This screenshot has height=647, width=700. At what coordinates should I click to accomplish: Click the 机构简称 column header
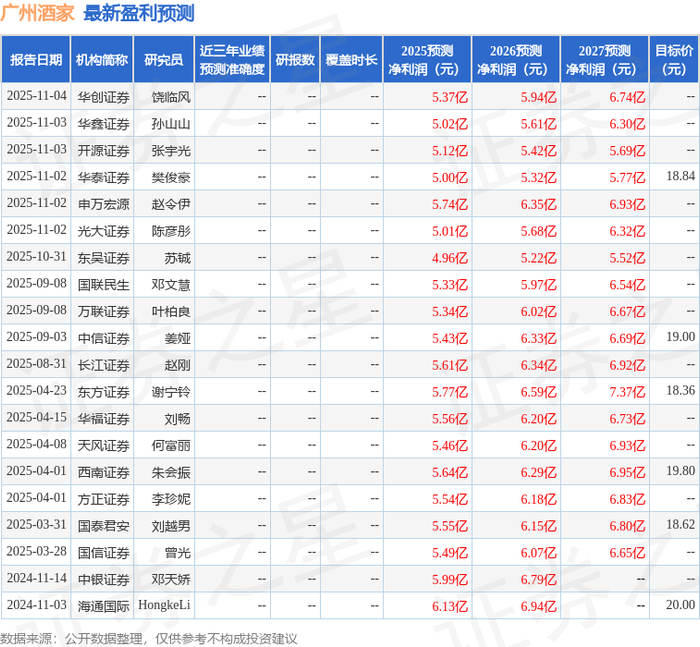point(102,59)
